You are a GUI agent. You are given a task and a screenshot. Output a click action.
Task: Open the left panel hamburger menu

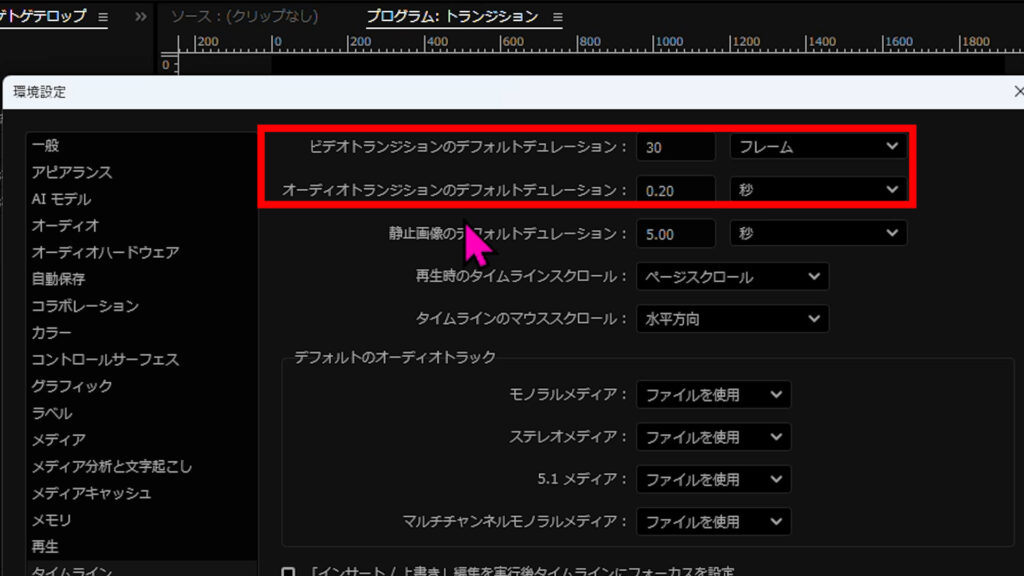[104, 17]
